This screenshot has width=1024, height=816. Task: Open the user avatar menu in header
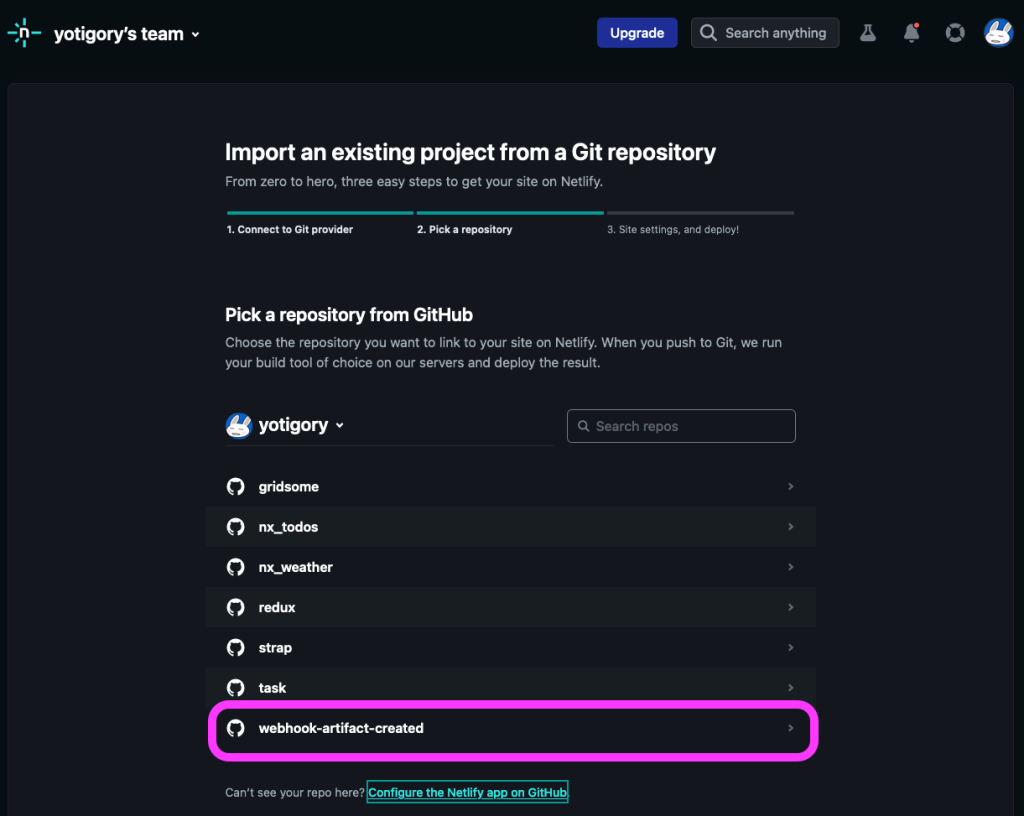click(998, 33)
